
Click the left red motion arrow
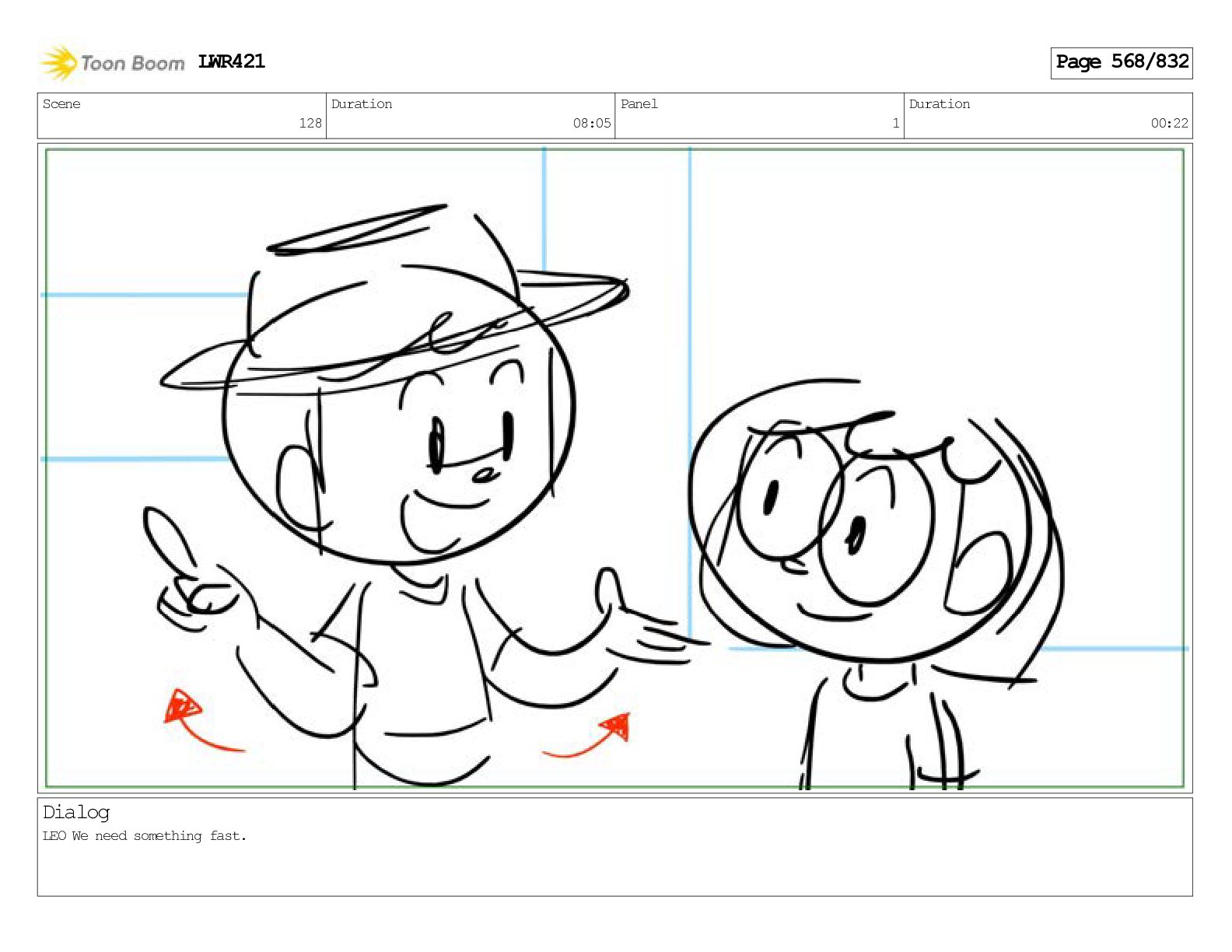point(198,721)
